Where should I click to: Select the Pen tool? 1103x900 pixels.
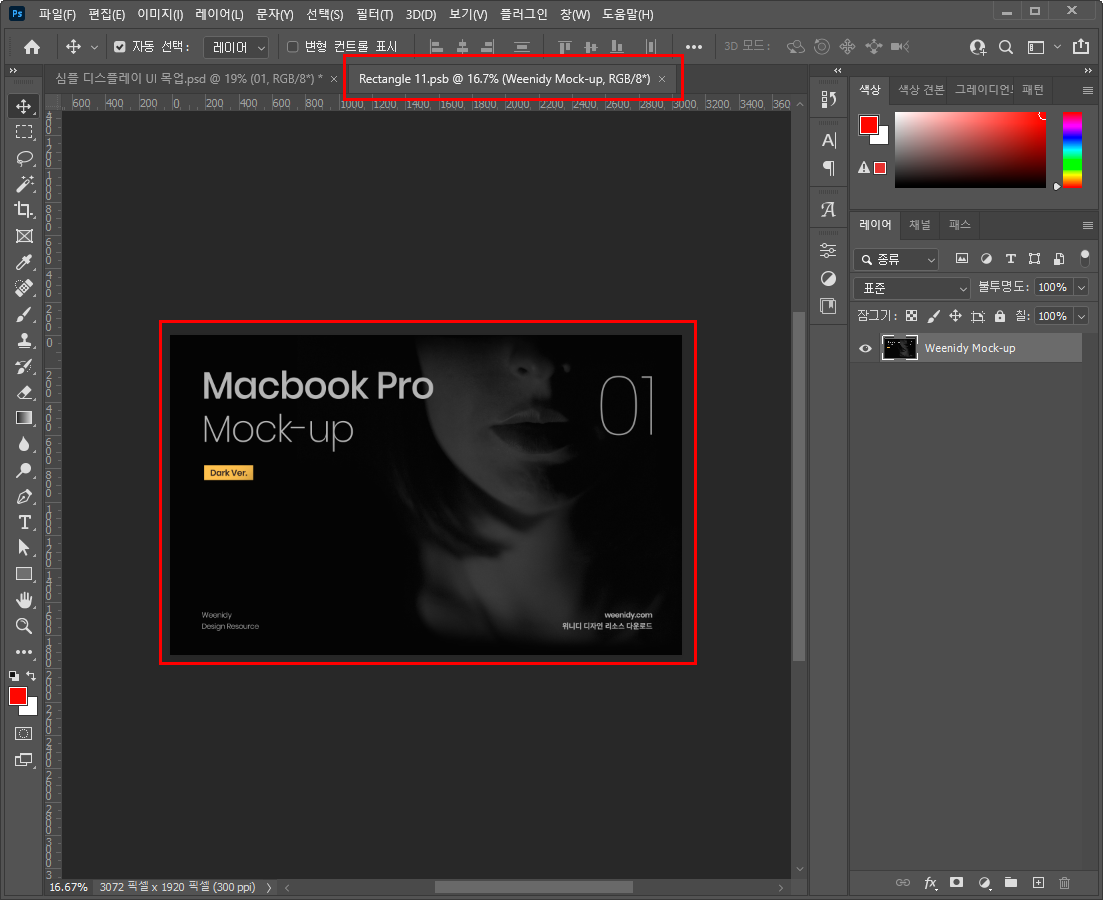tap(24, 496)
